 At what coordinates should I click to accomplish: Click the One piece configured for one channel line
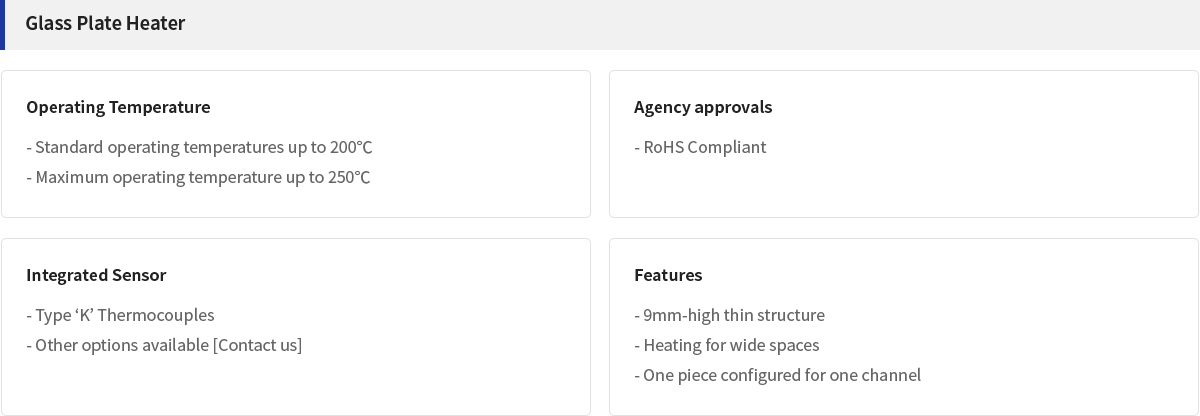[x=777, y=375]
